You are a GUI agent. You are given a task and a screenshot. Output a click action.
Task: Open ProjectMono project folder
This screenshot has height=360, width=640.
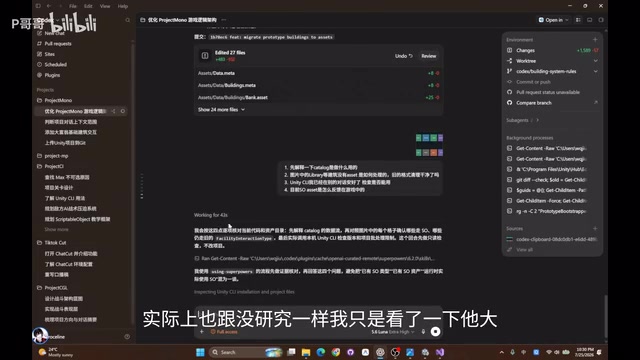pos(58,100)
